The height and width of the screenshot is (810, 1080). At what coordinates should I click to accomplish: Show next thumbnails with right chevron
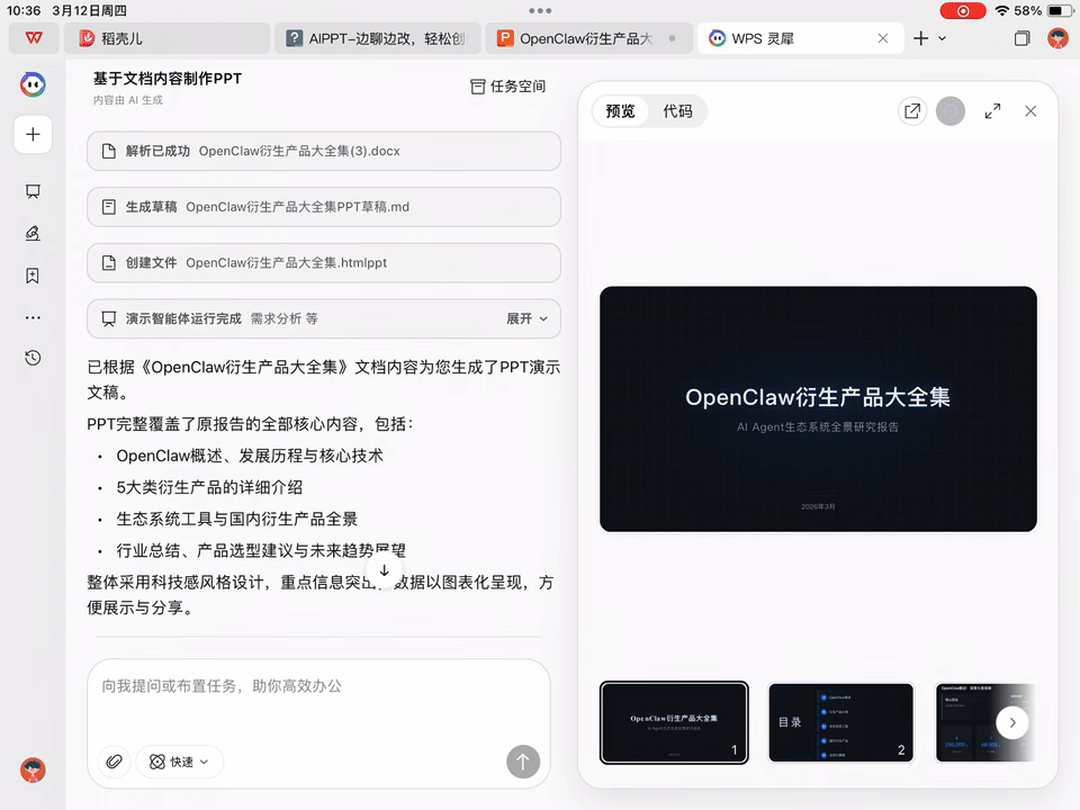coord(1012,723)
